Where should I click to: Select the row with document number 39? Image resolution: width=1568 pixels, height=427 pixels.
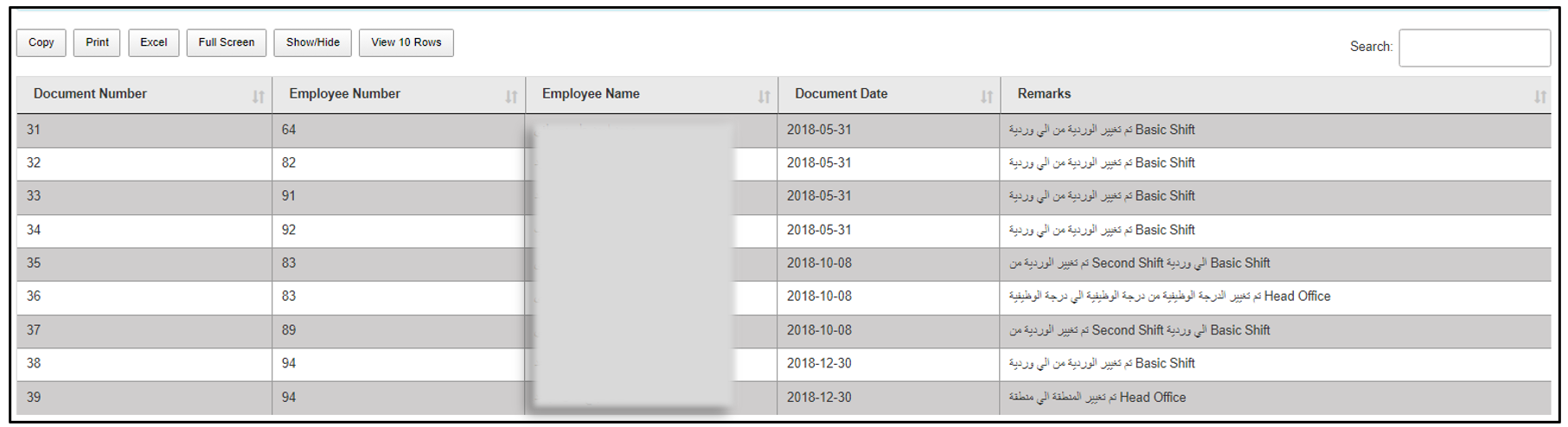point(34,398)
